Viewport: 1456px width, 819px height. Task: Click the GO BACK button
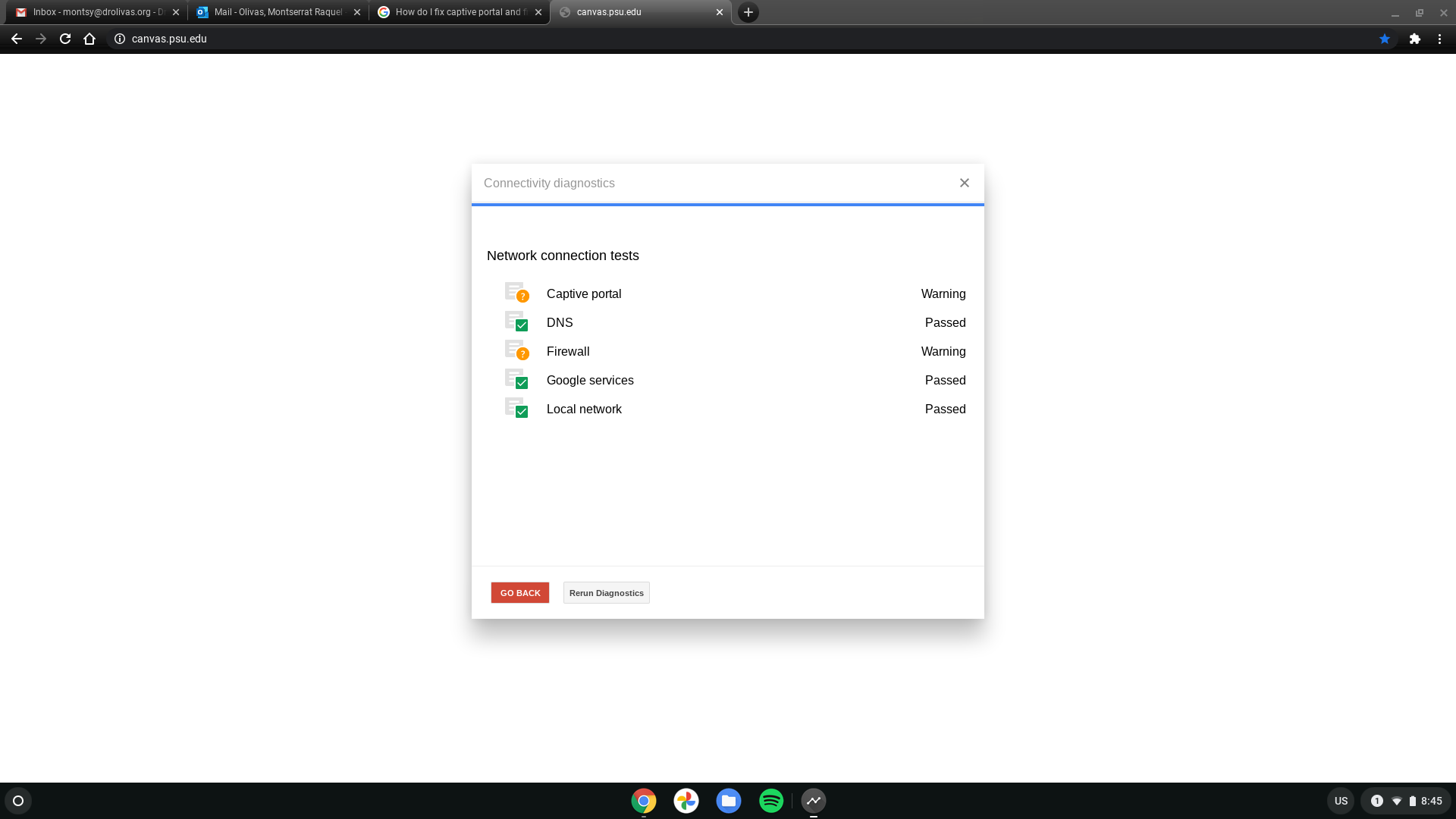[x=519, y=592]
